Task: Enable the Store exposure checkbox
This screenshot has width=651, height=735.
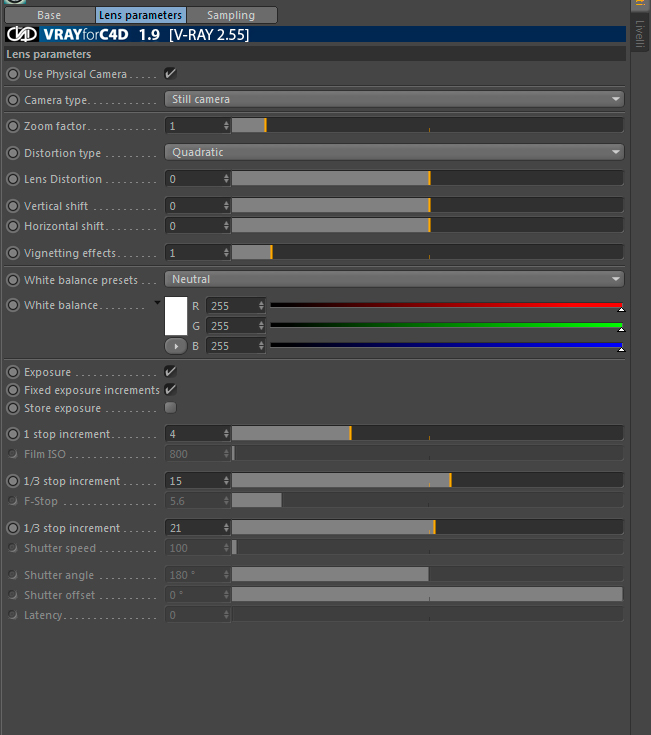Action: pyautogui.click(x=170, y=407)
